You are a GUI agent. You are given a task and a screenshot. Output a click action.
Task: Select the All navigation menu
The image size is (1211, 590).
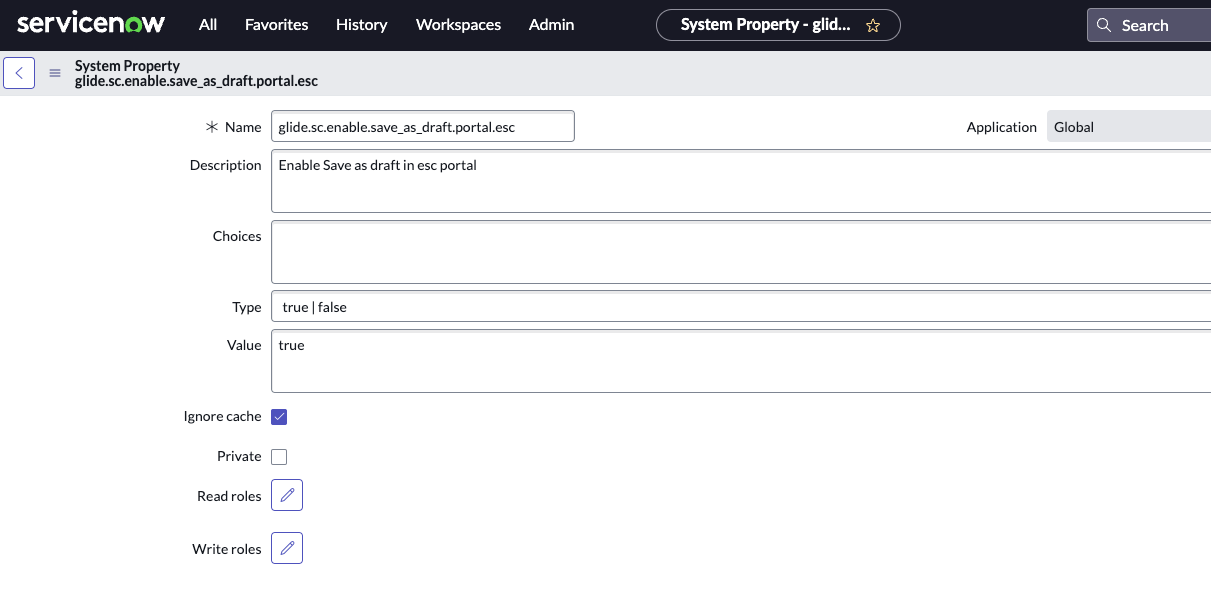pyautogui.click(x=207, y=25)
